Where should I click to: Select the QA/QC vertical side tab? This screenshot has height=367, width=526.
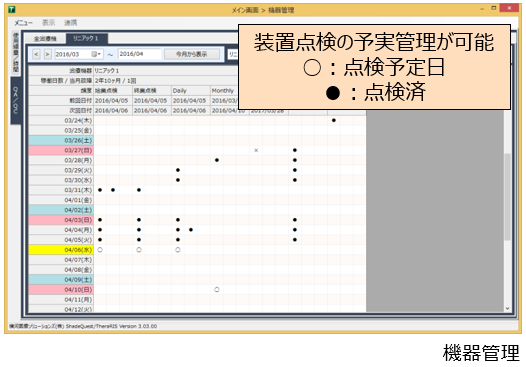point(16,100)
